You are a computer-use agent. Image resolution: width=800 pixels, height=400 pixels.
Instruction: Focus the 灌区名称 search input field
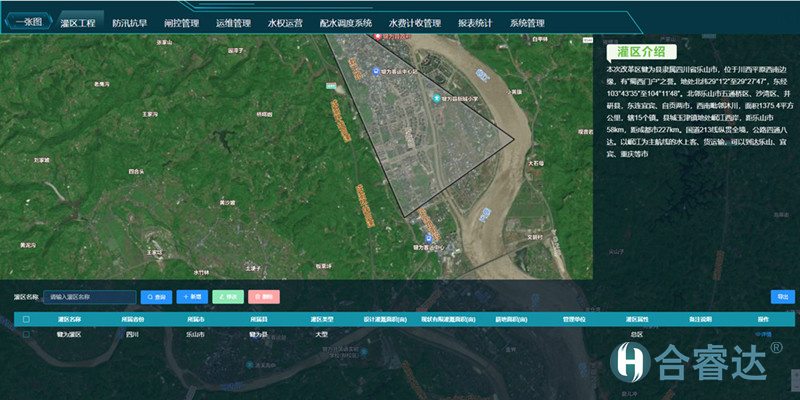click(x=90, y=297)
